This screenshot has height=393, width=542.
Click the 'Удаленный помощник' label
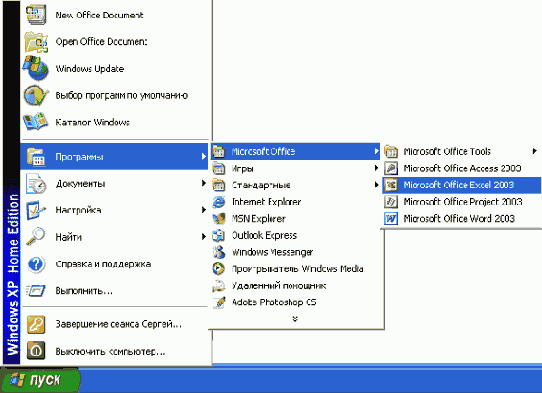point(279,286)
